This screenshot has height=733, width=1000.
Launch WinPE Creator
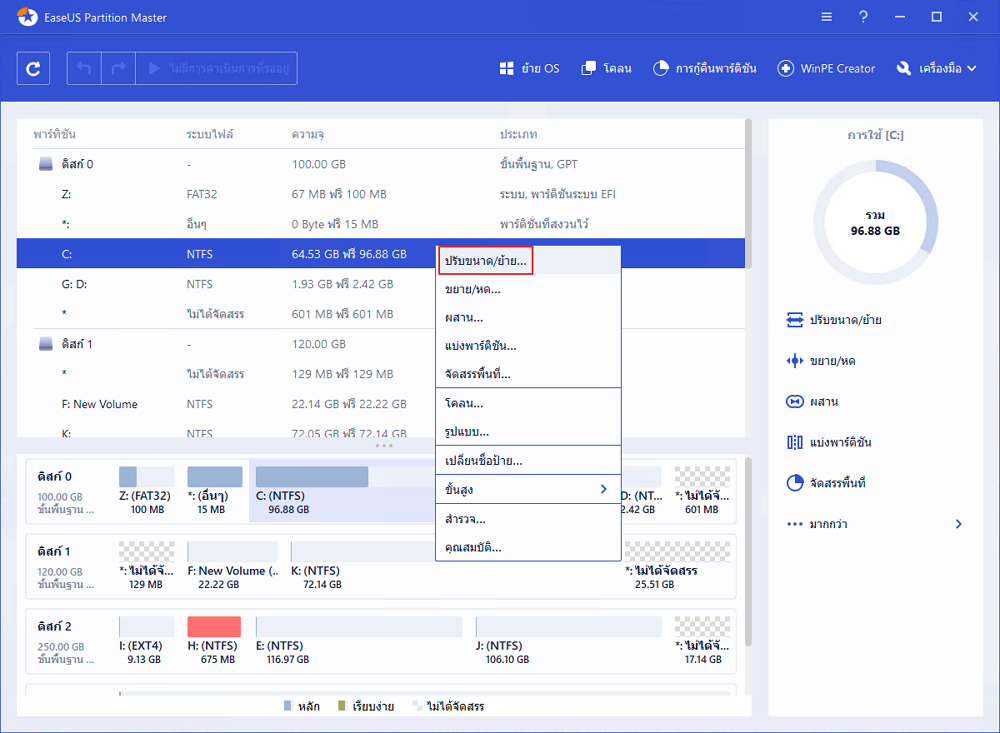[826, 68]
